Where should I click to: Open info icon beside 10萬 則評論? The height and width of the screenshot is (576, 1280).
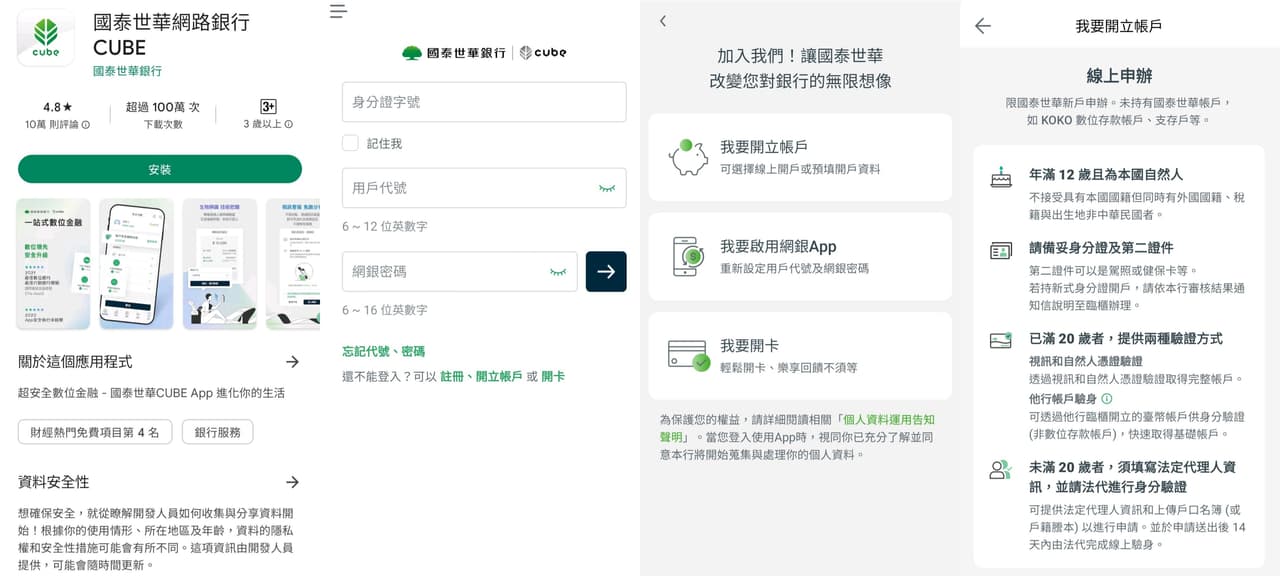click(85, 125)
